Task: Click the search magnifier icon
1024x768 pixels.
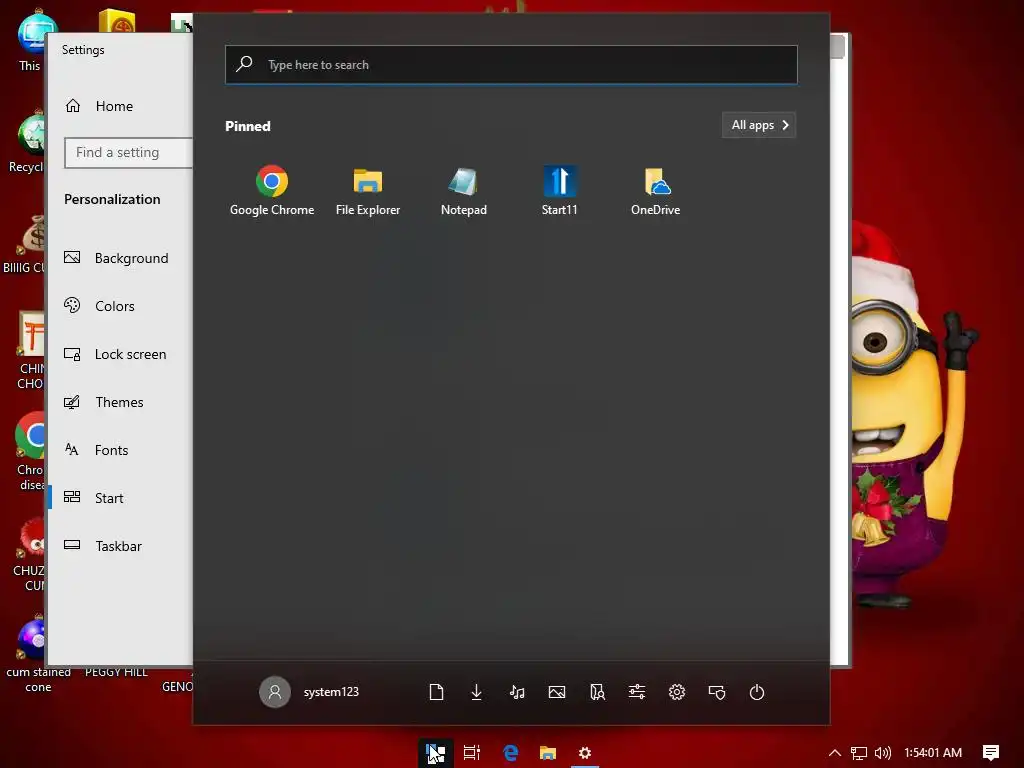Action: [244, 63]
